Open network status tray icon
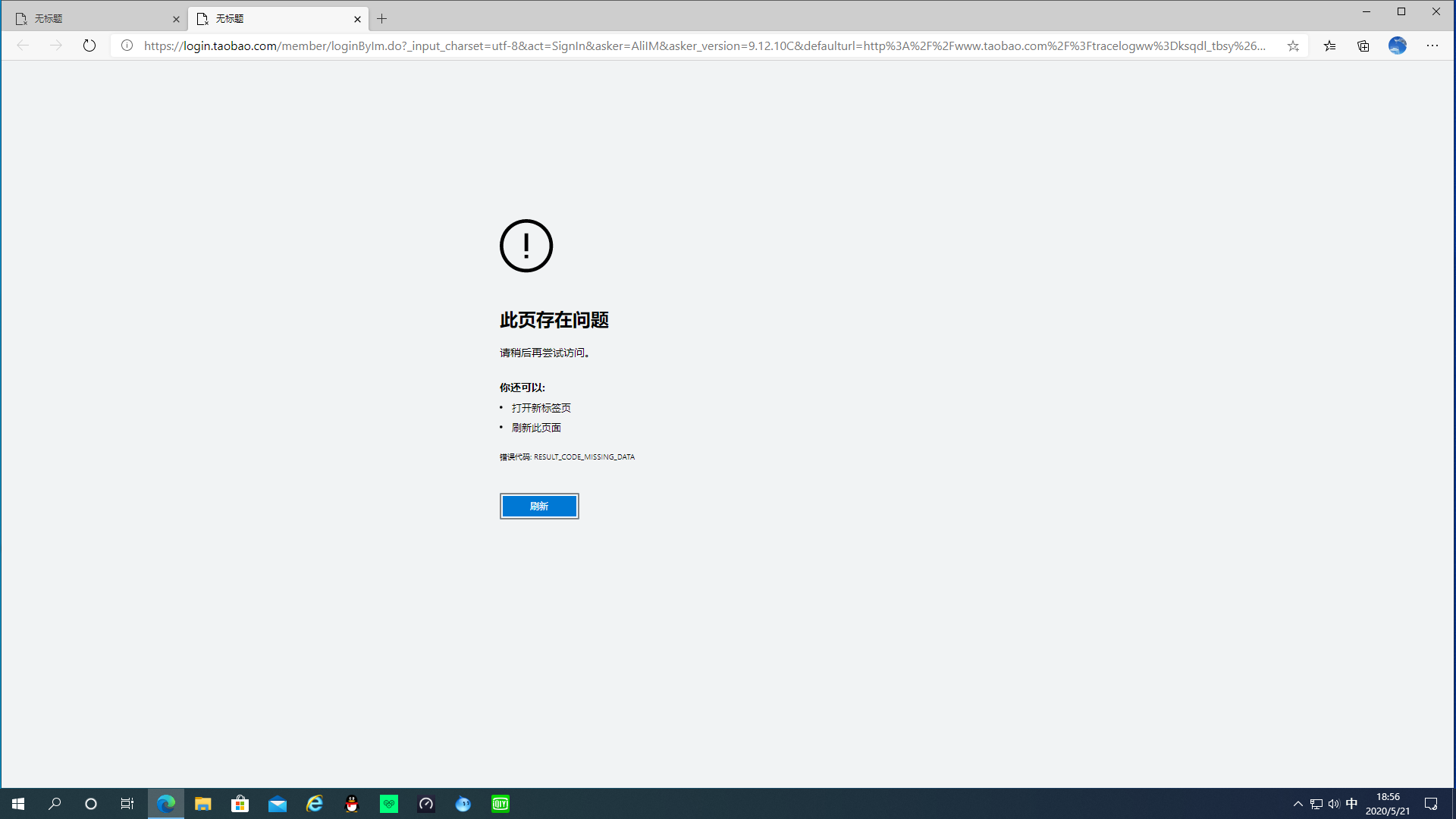 [x=1316, y=804]
